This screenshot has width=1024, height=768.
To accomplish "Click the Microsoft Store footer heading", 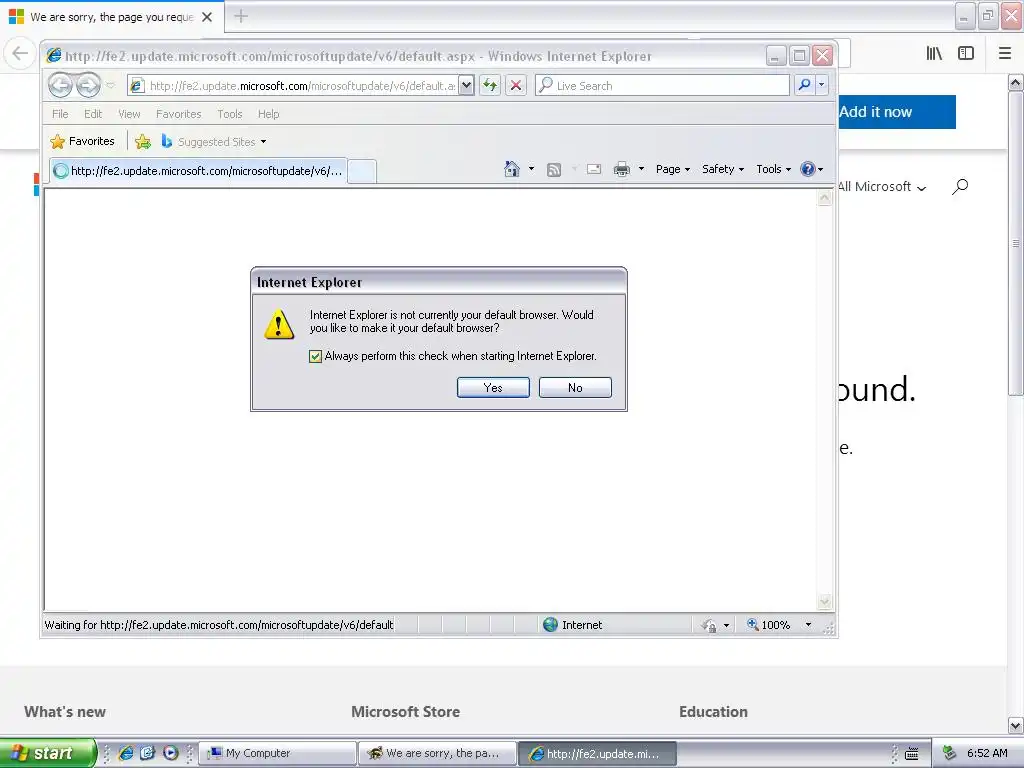I will (406, 712).
